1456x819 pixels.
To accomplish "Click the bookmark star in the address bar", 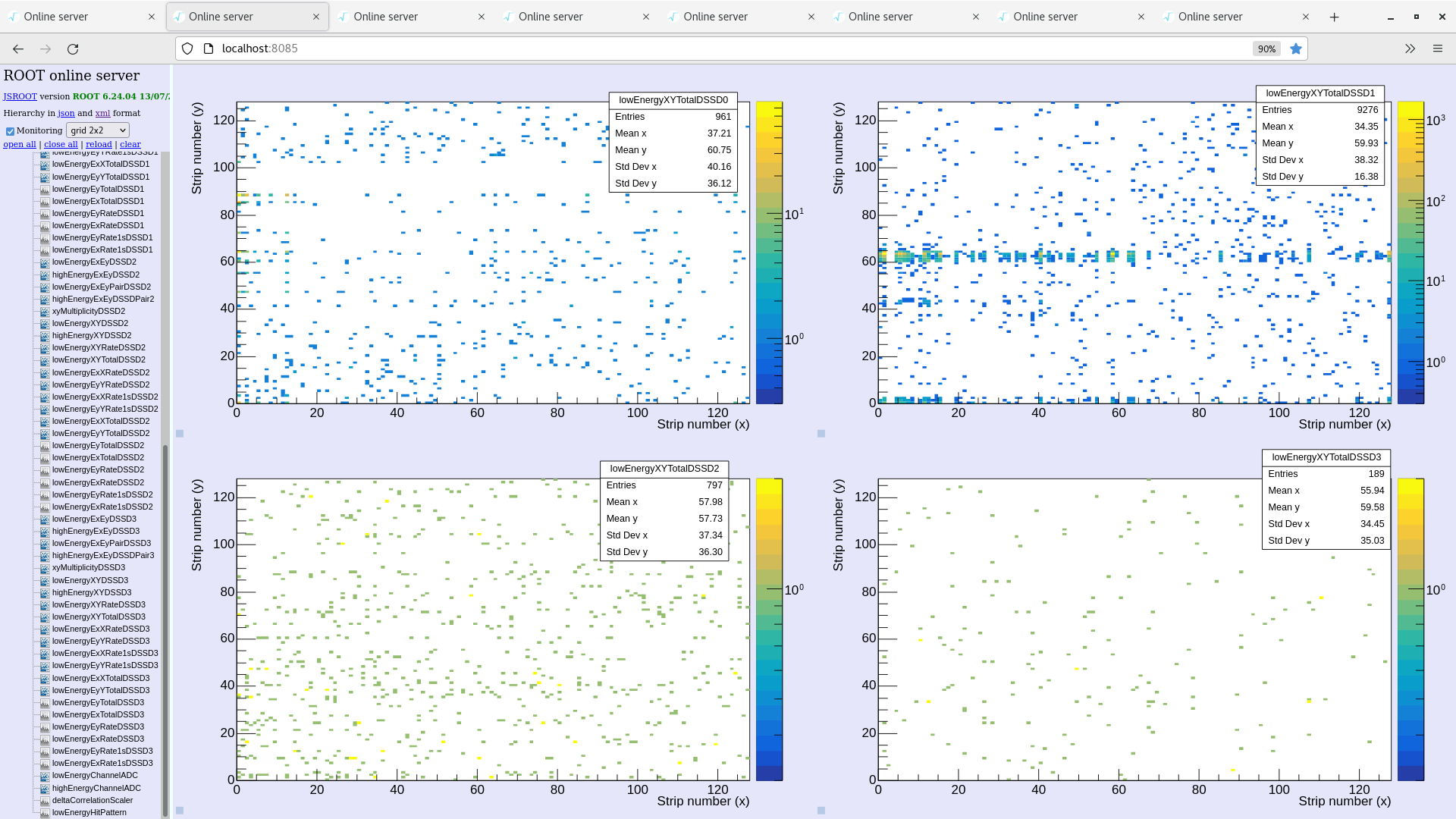I will click(1296, 48).
